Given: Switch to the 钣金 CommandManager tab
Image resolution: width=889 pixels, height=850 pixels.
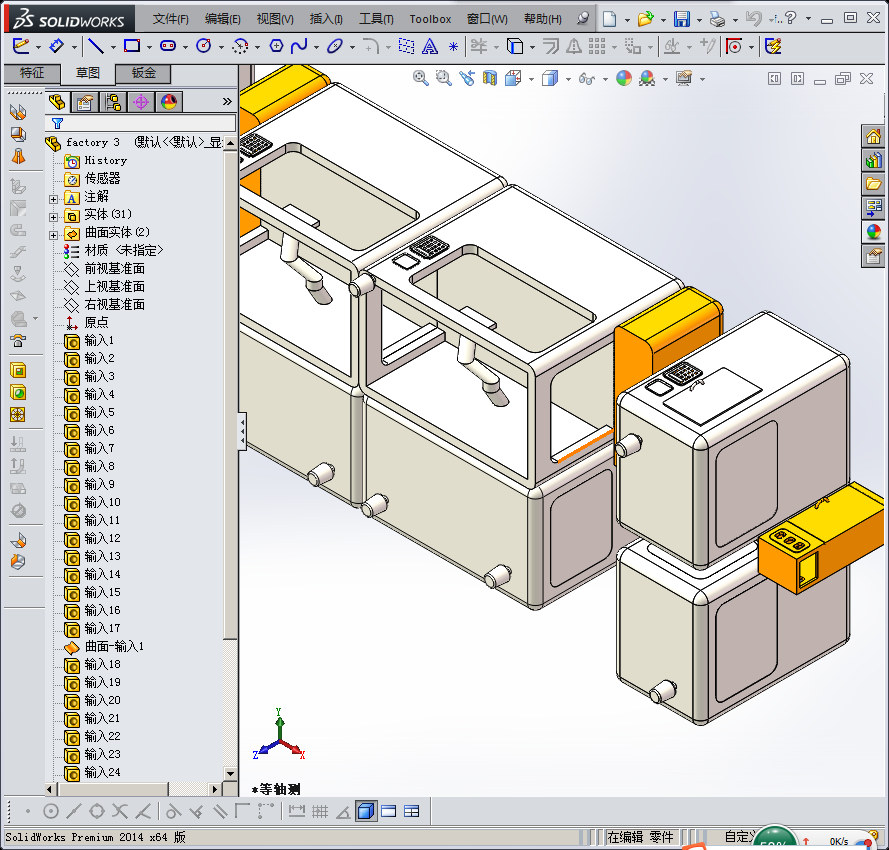Looking at the screenshot, I should tap(142, 73).
